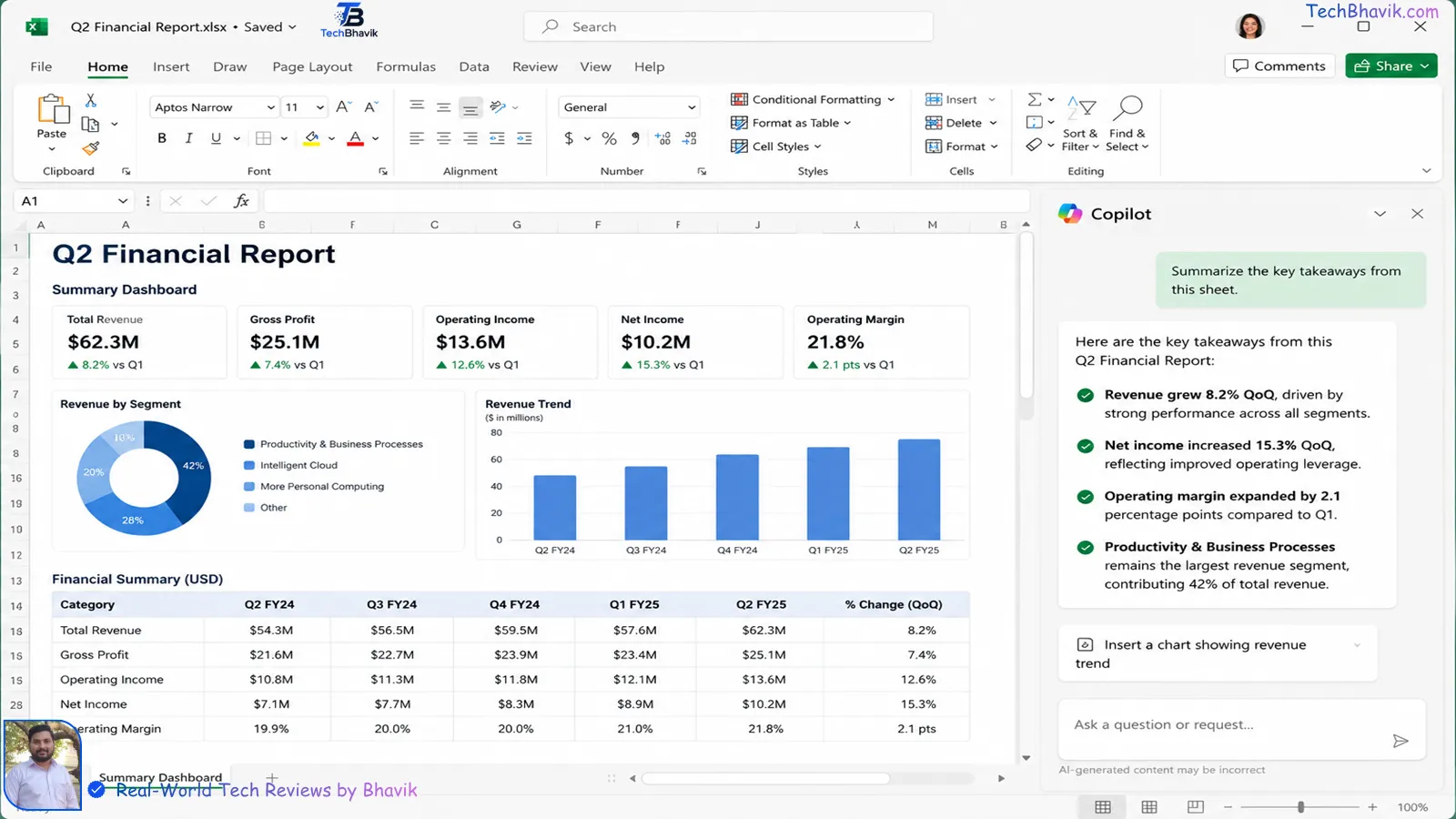This screenshot has width=1456, height=819.
Task: Click the Clear eraser icon
Action: (x=1034, y=145)
